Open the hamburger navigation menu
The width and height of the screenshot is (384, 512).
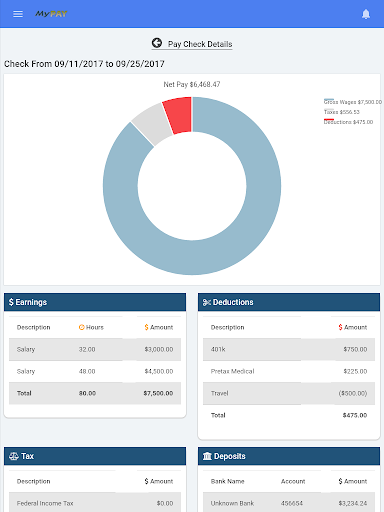point(18,14)
